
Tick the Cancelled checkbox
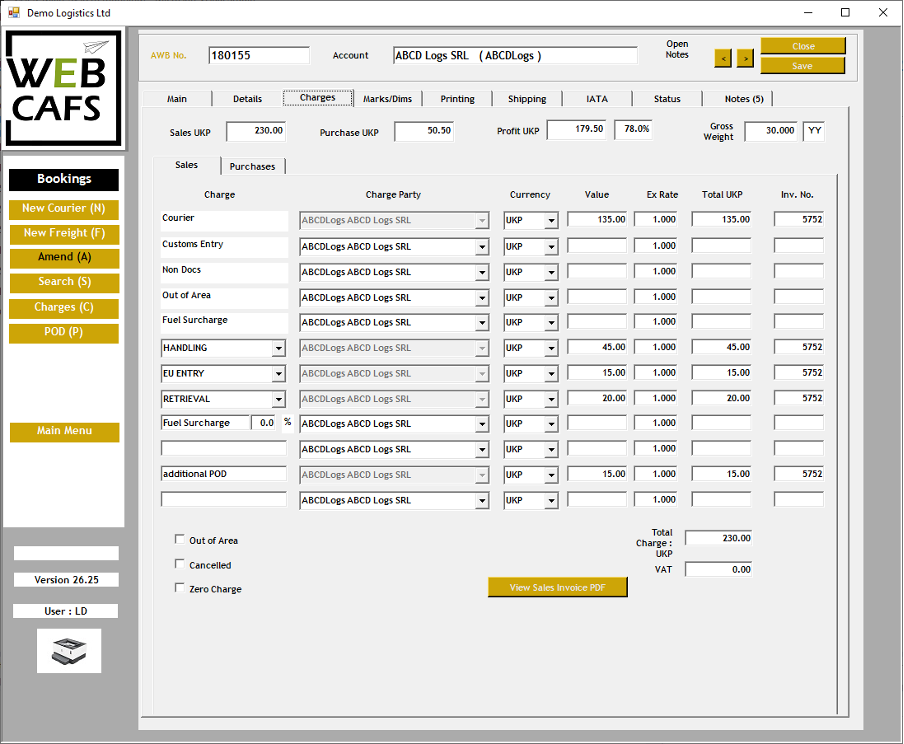[x=180, y=565]
